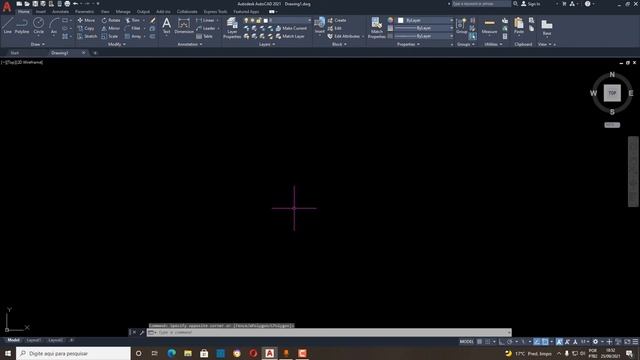Insert a Table annotation

(204, 36)
